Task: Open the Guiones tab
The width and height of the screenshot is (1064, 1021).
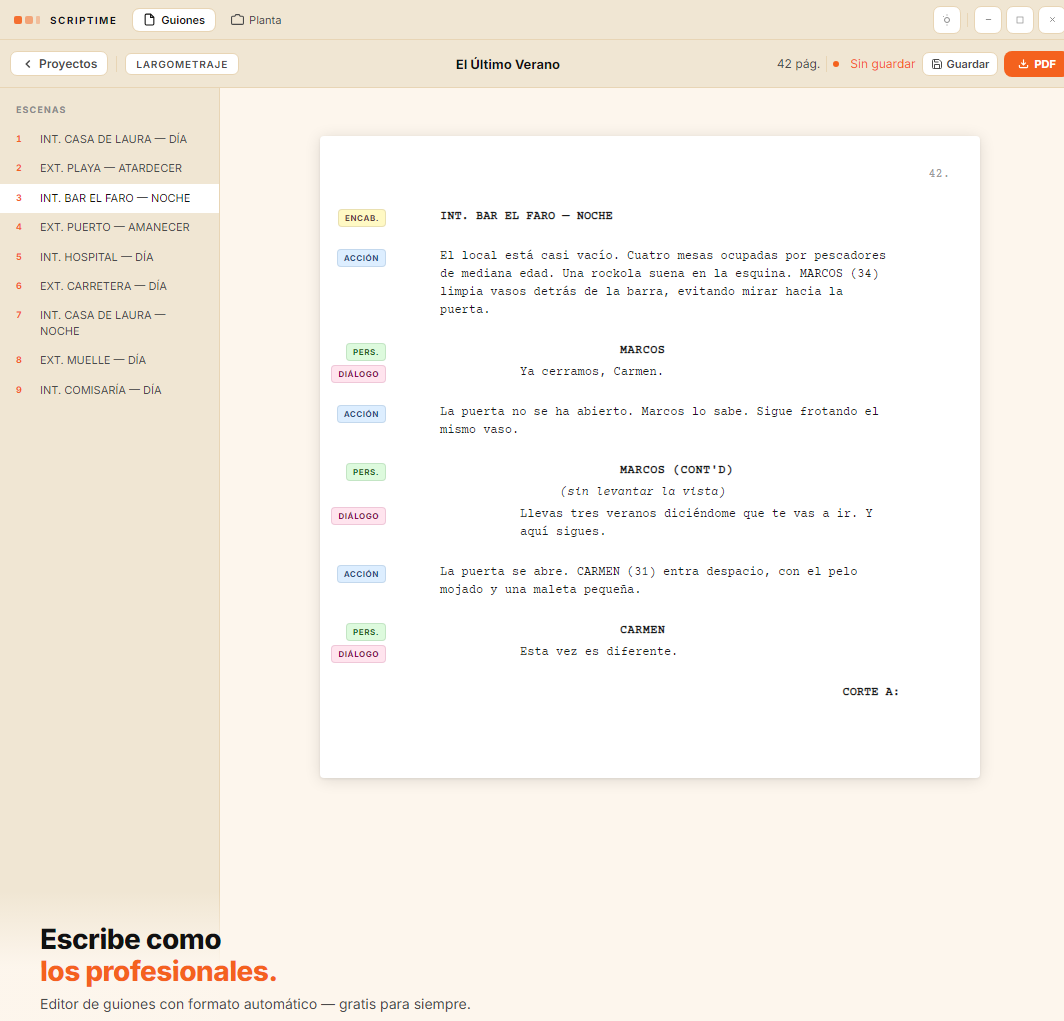Action: click(174, 20)
